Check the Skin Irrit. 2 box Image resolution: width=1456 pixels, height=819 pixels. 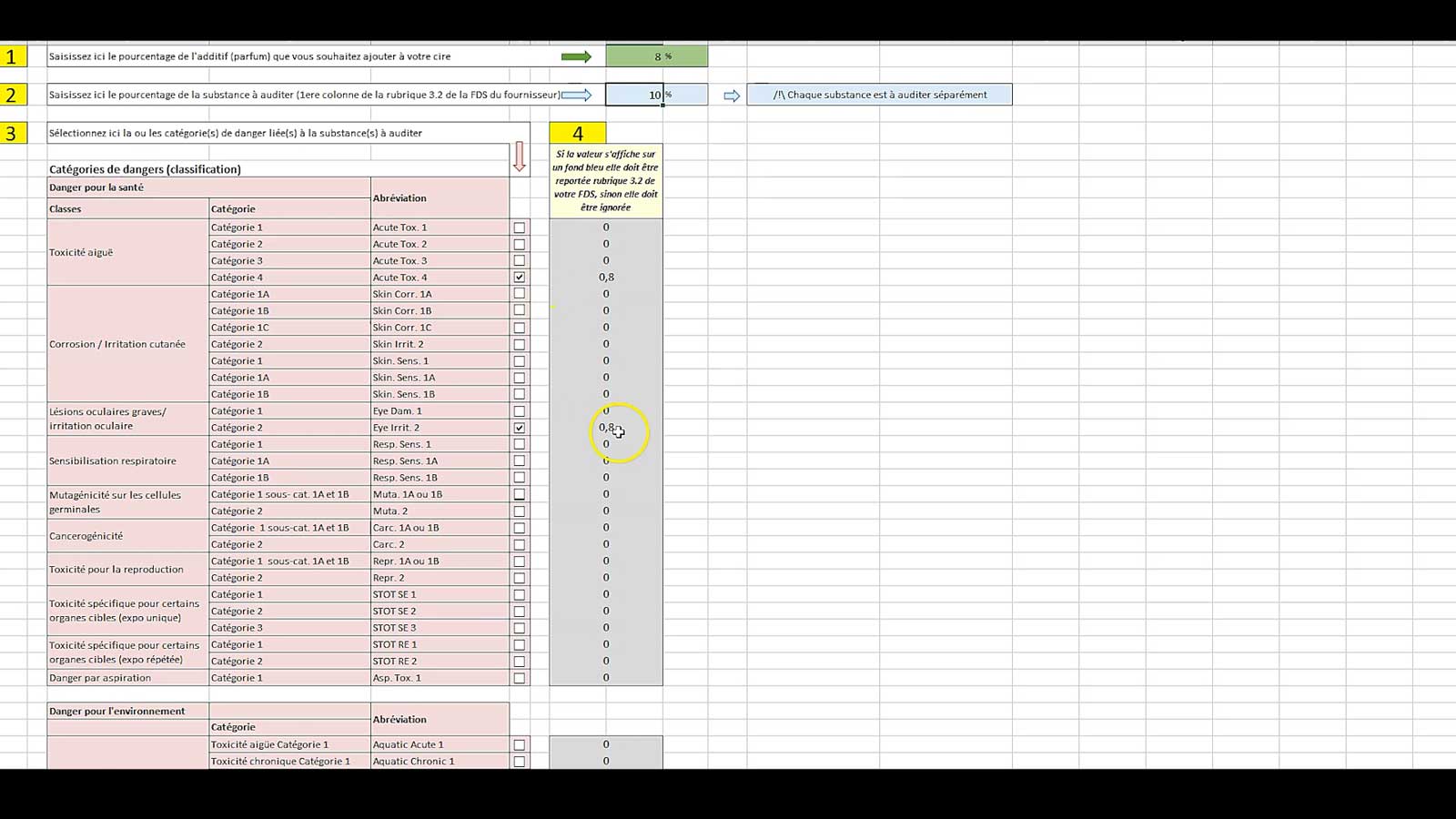point(520,344)
